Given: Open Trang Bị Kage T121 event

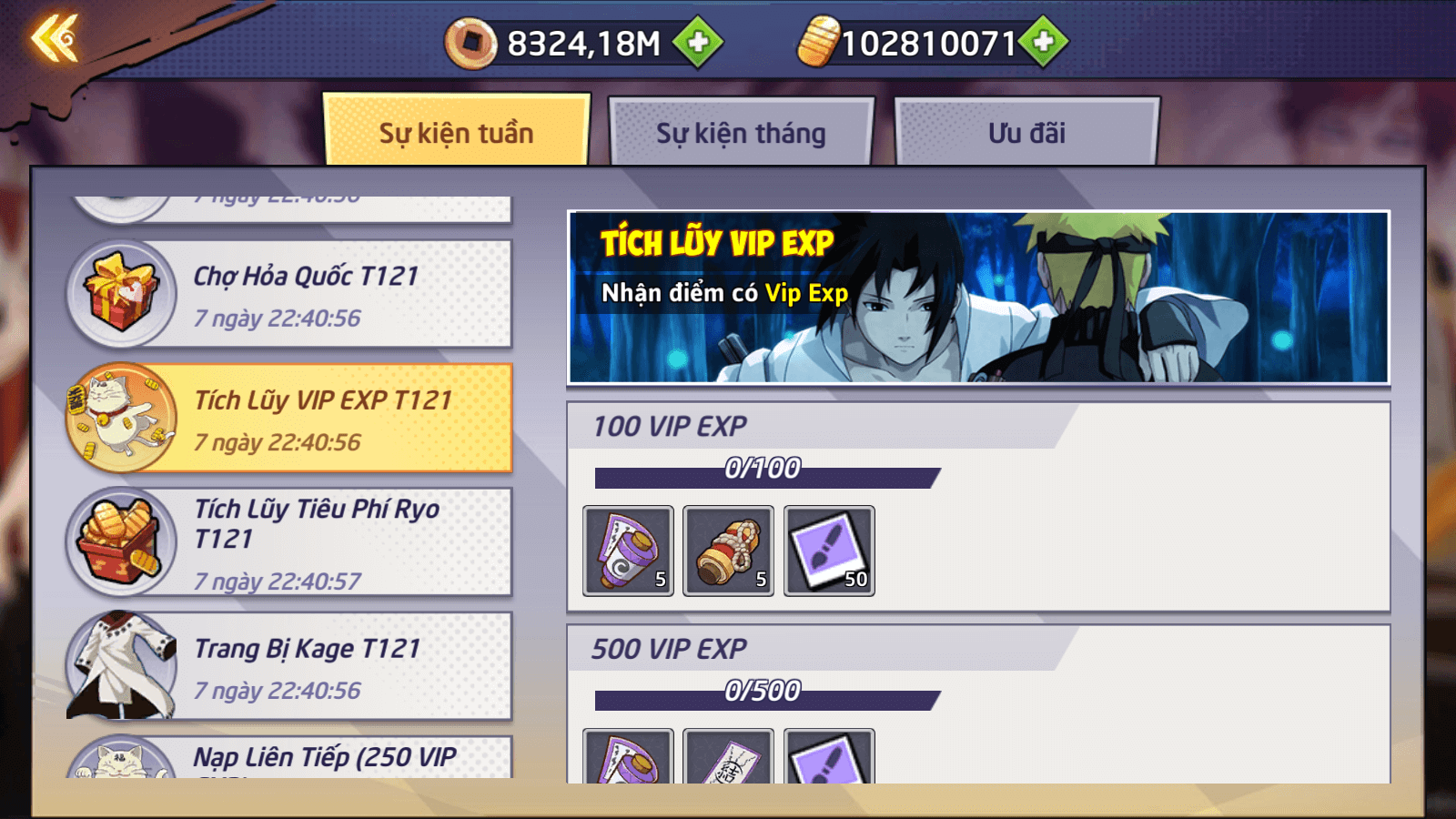Looking at the screenshot, I should click(289, 666).
